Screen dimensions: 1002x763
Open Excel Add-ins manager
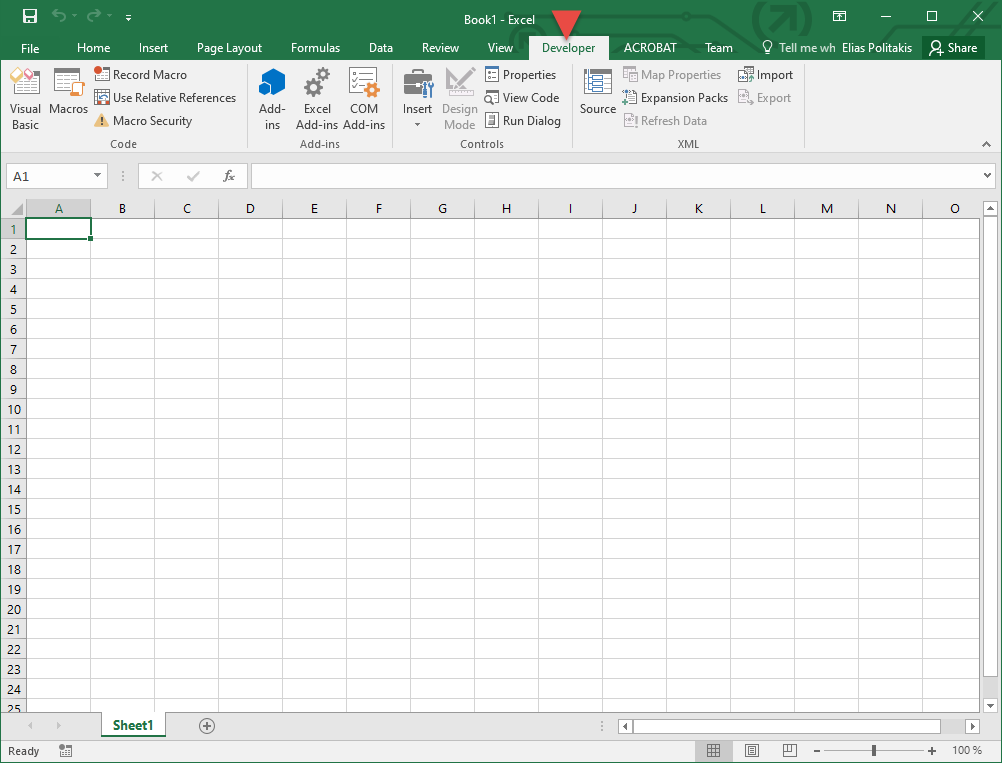317,99
